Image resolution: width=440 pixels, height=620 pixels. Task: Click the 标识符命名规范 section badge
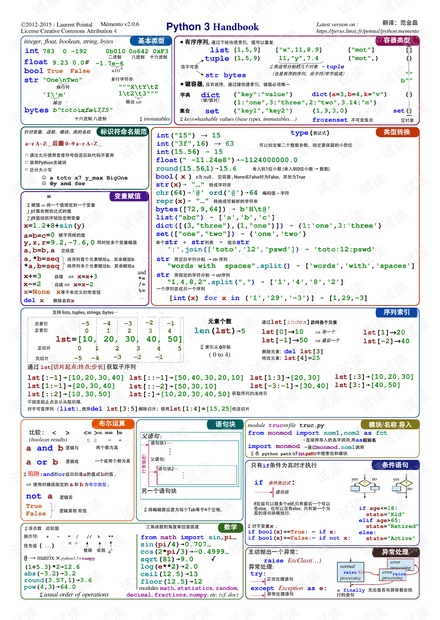[123, 132]
